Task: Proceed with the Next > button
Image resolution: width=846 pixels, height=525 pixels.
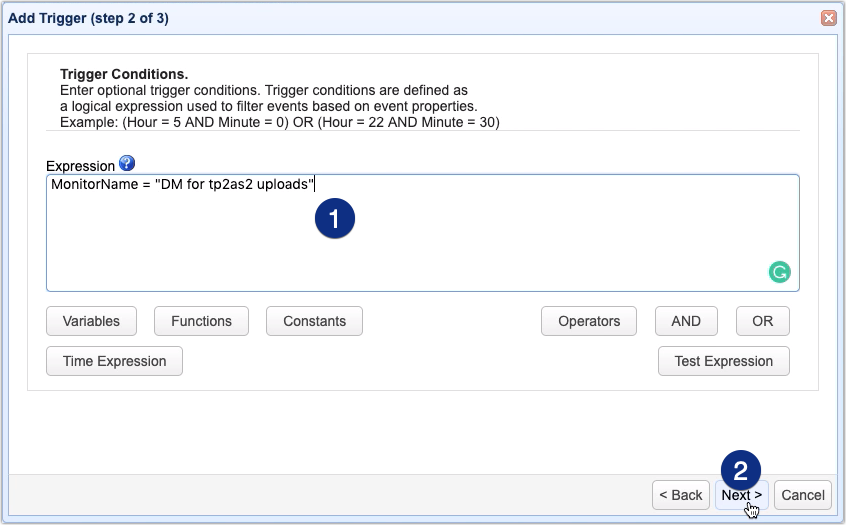Action: click(741, 495)
